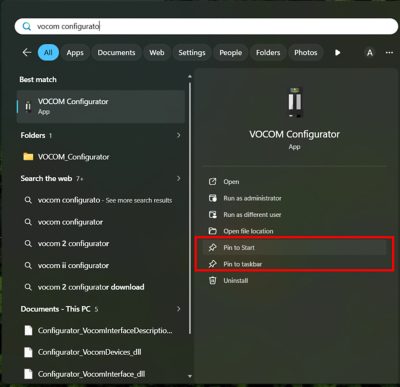The width and height of the screenshot is (400, 387).
Task: Choose Pin to taskbar
Action: click(x=295, y=264)
